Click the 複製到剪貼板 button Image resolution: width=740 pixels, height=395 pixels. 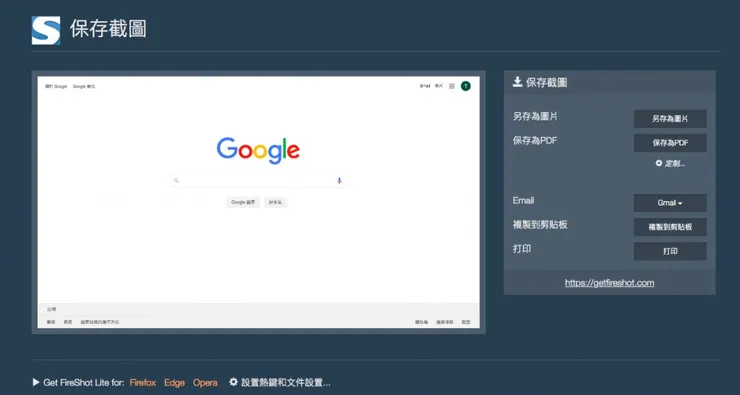pyautogui.click(x=670, y=227)
